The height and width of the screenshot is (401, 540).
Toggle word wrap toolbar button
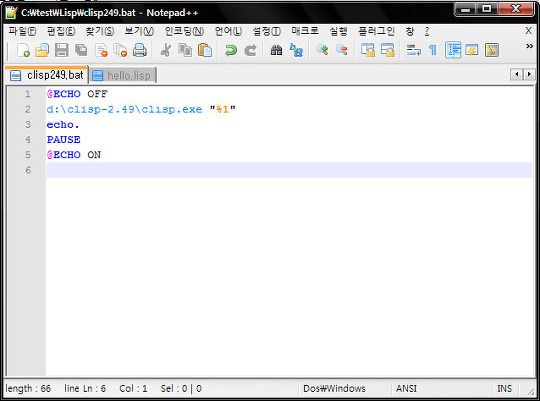413,50
